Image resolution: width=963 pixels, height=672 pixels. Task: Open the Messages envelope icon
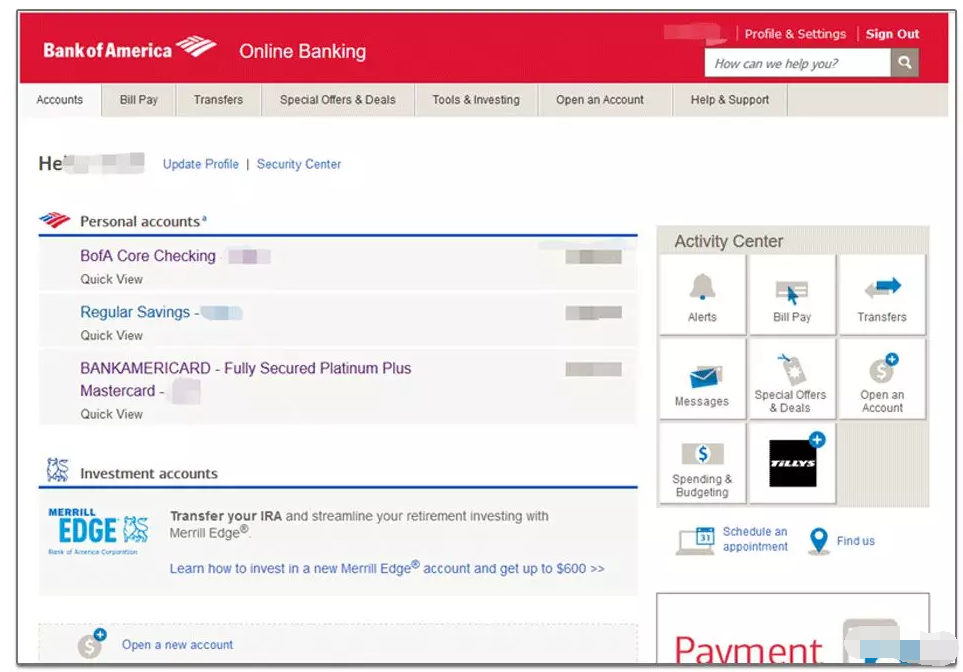[702, 378]
